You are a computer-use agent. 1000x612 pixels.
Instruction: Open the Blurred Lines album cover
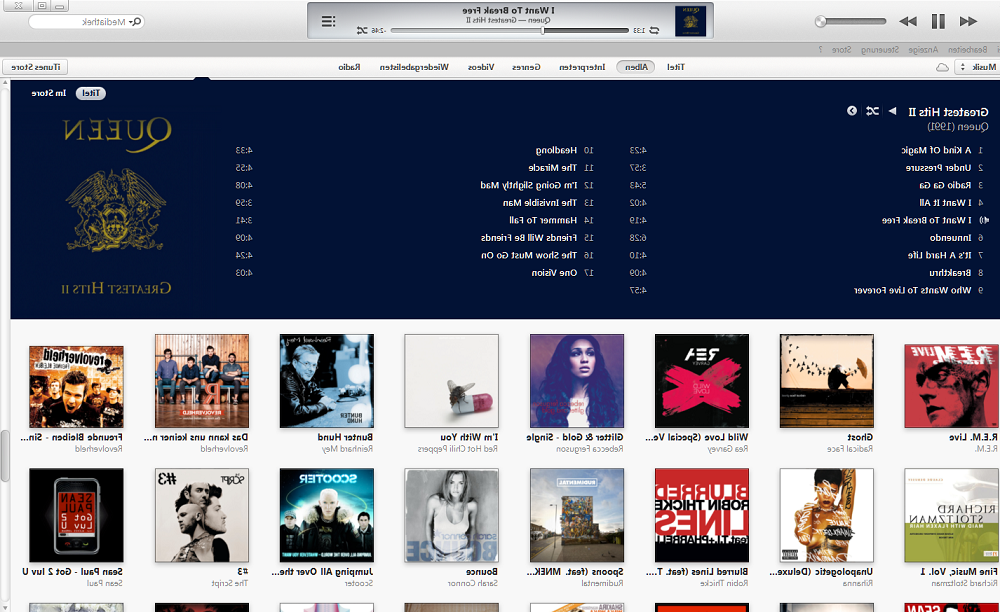[702, 515]
